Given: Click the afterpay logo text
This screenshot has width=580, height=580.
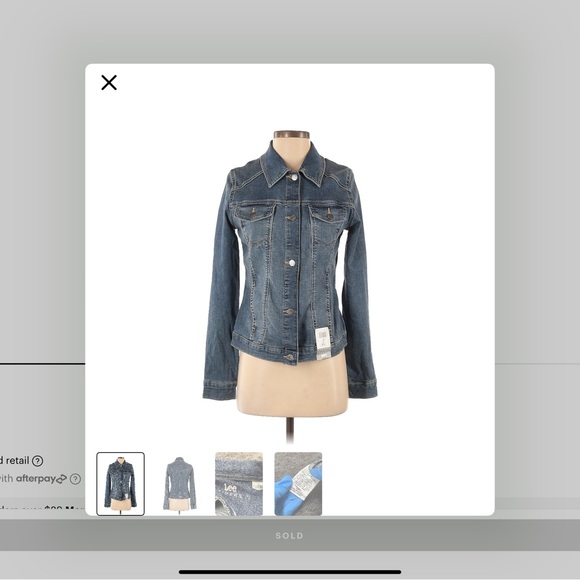Looking at the screenshot, I should tap(41, 479).
